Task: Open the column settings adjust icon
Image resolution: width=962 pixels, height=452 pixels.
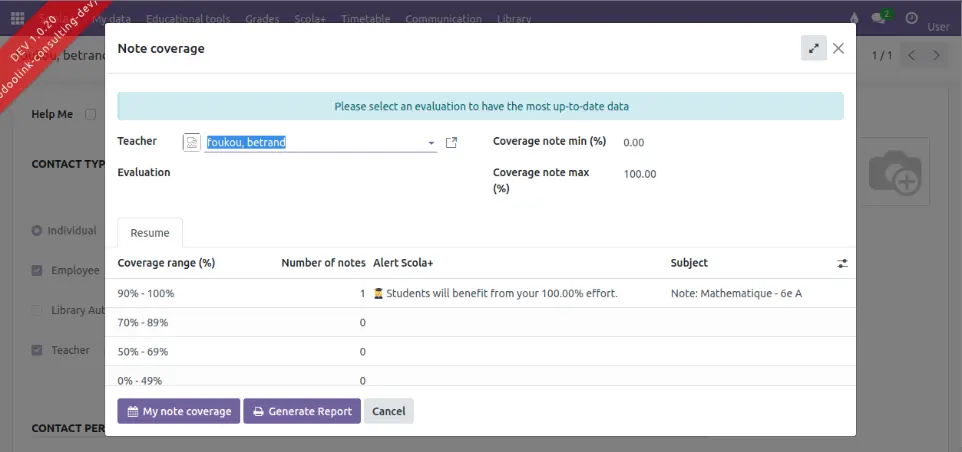Action: [x=842, y=263]
